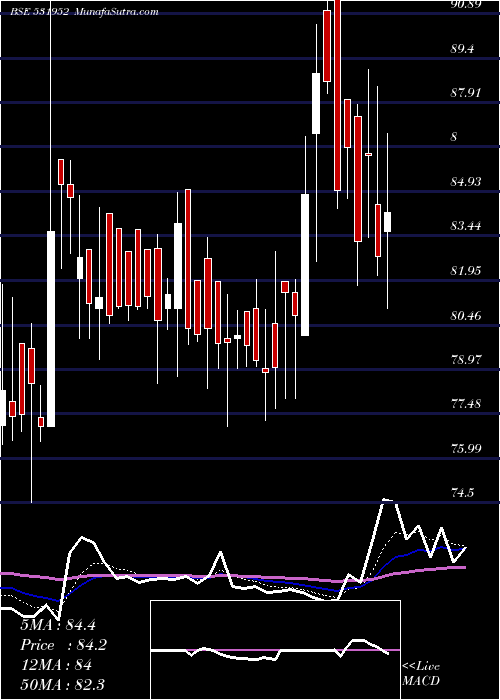Screen dimensions: 500x700
Task: Select the '50MA : 82.3' readout
Action: coord(62,684)
